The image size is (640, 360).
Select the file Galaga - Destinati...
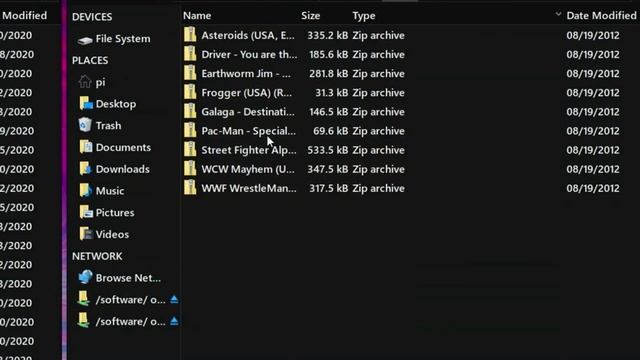[248, 112]
